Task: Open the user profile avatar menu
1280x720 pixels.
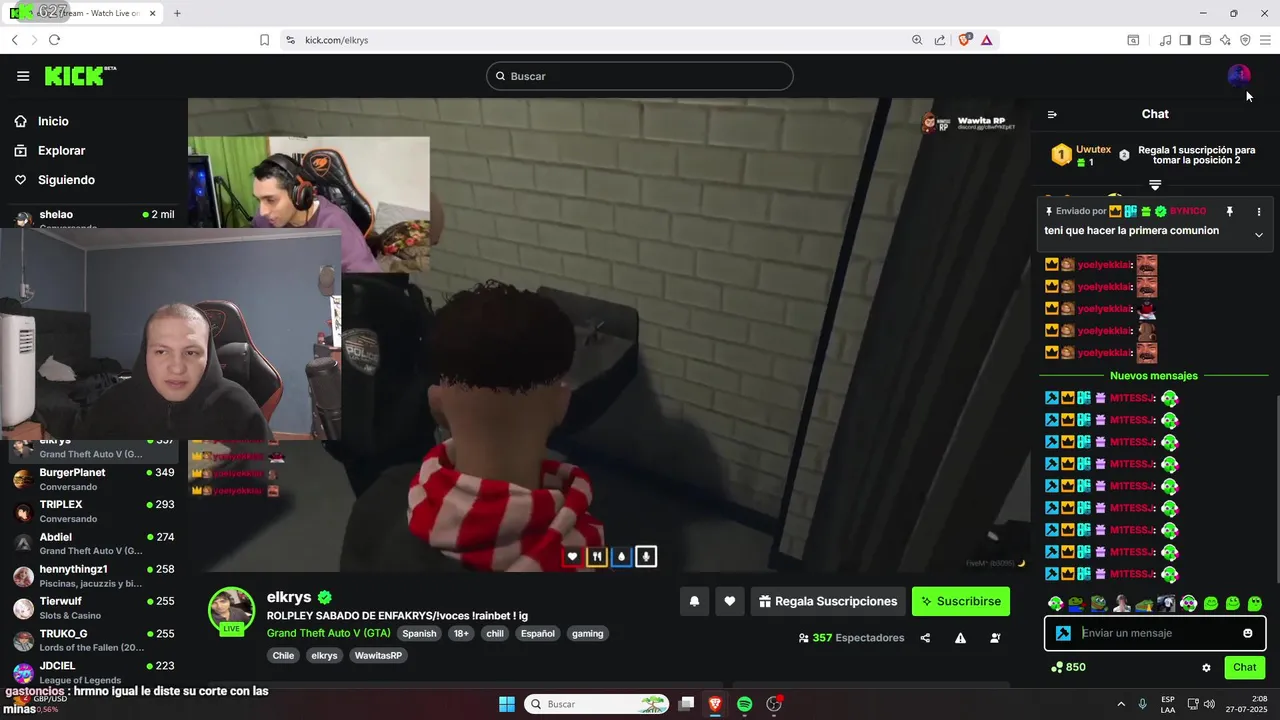Action: coord(1238,76)
